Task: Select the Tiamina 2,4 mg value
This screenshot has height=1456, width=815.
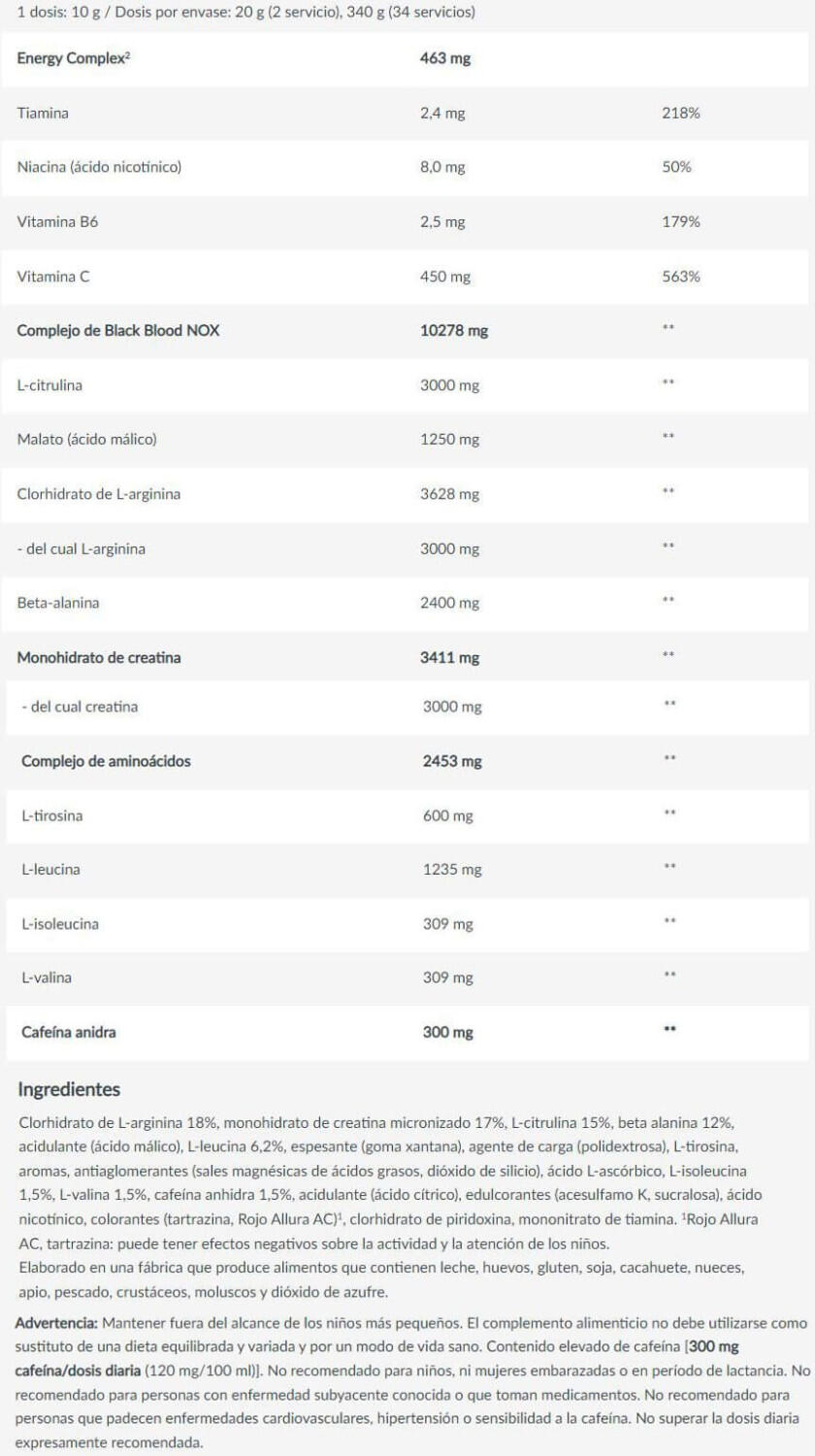Action: click(x=441, y=114)
